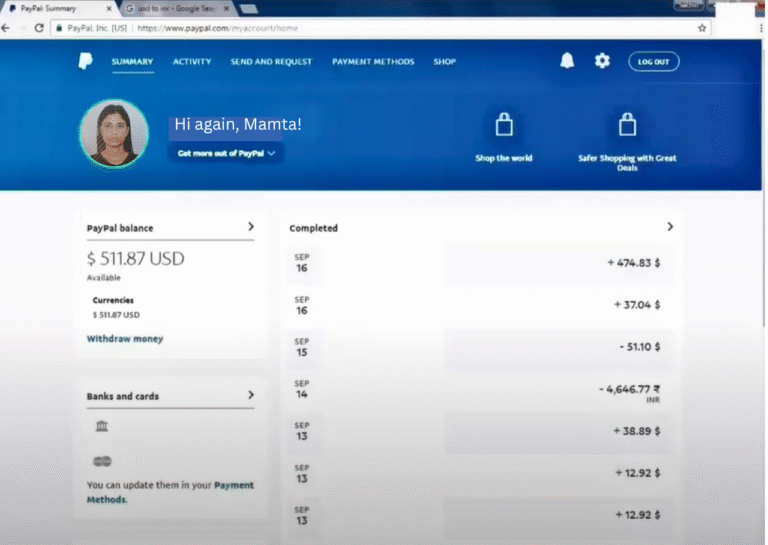Close the usd to inr Google Search tab
Screen dimensions: 768x545
(x=226, y=8)
